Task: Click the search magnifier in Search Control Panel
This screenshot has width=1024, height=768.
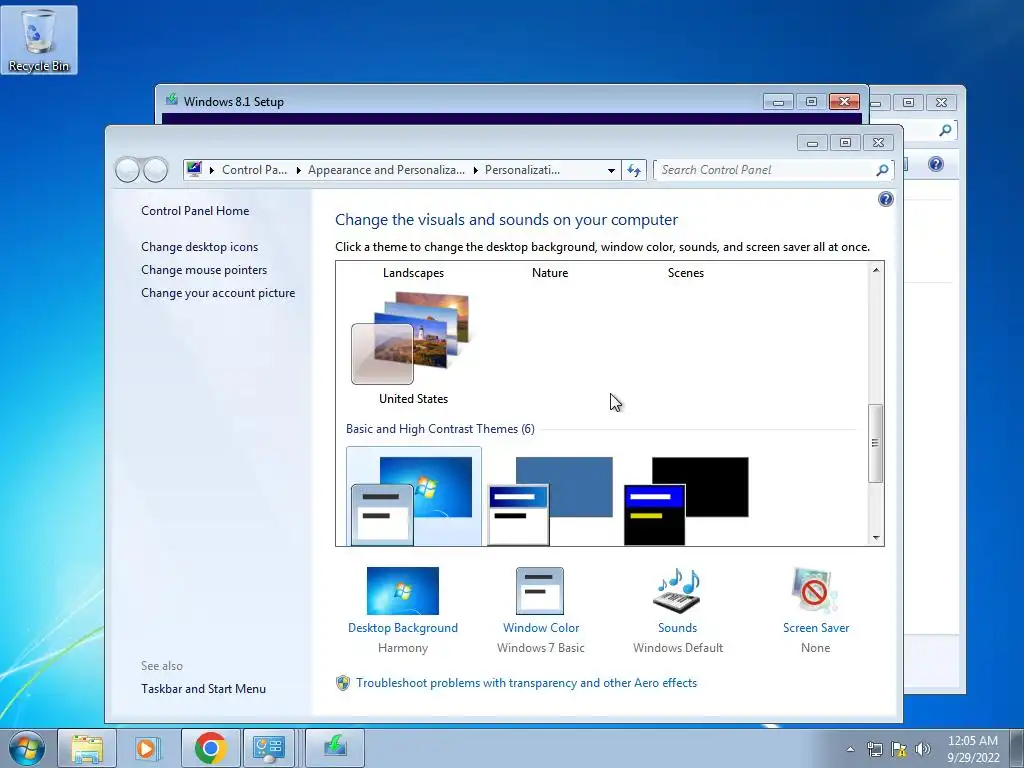Action: coord(882,170)
